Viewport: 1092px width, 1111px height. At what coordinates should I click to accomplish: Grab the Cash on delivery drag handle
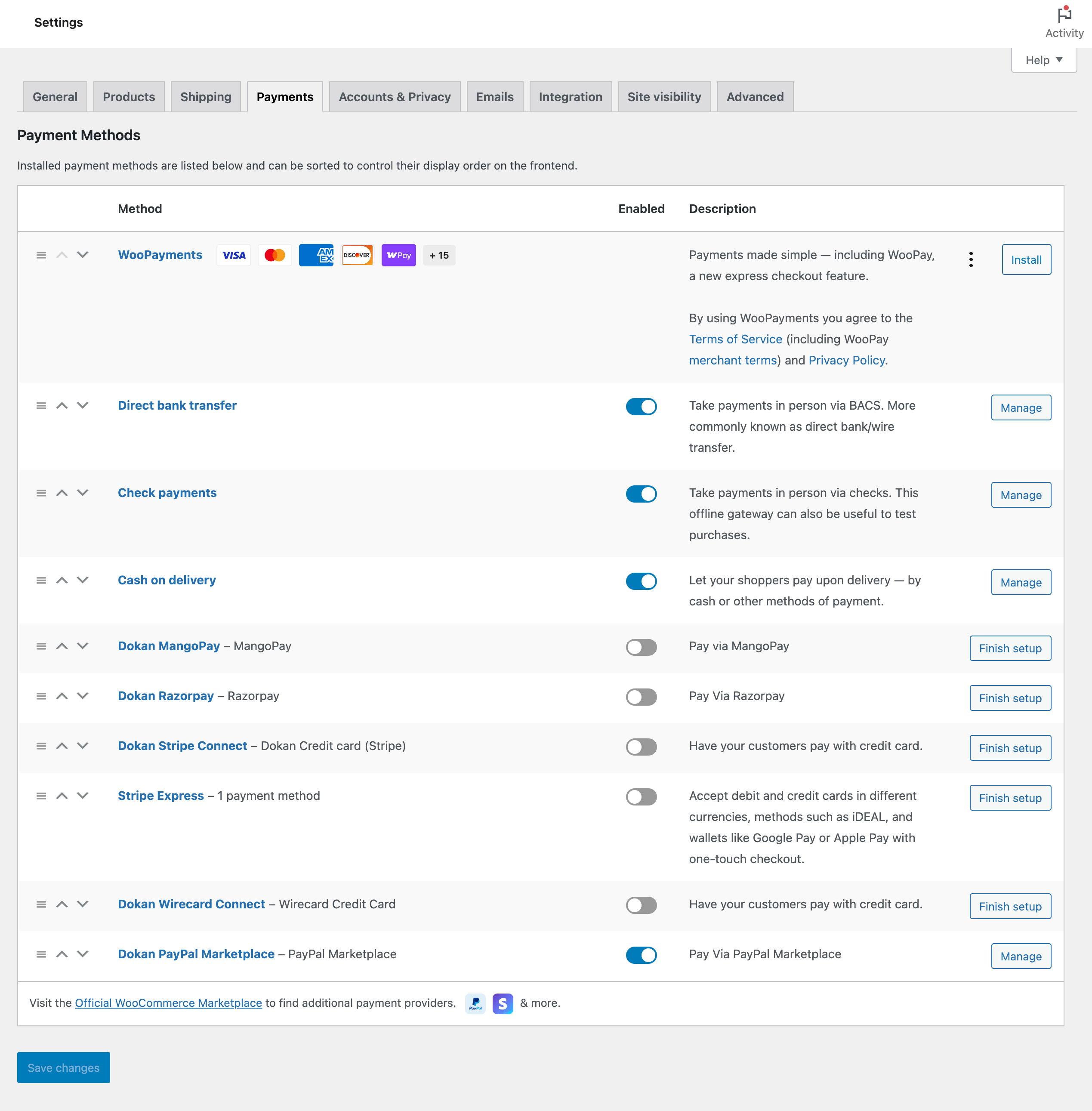click(x=41, y=580)
